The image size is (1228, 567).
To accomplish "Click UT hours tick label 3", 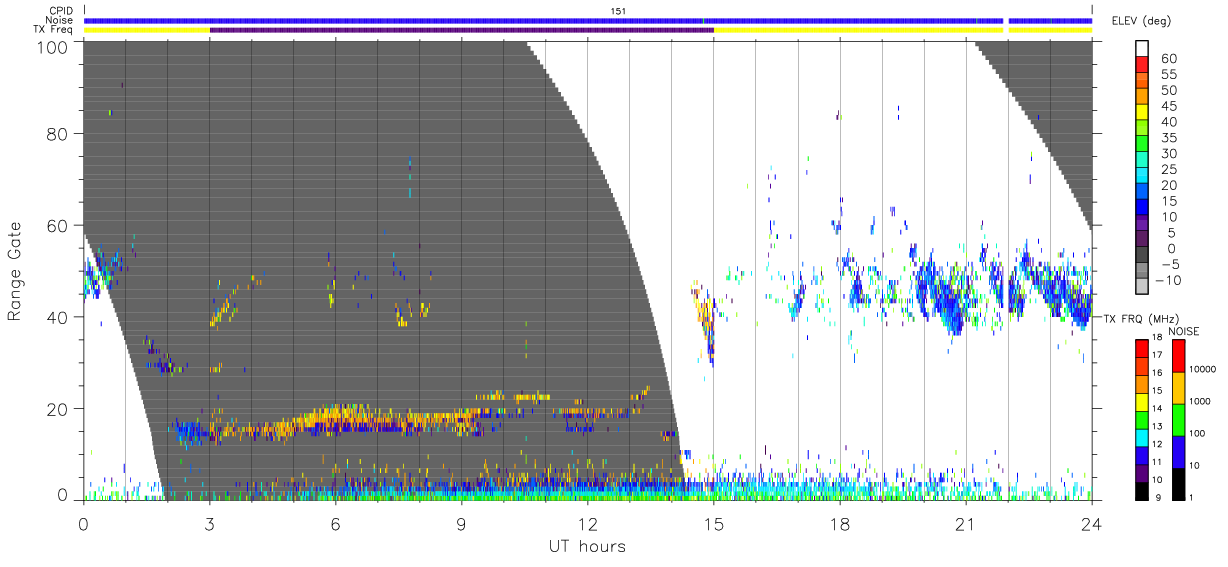I will click(210, 523).
